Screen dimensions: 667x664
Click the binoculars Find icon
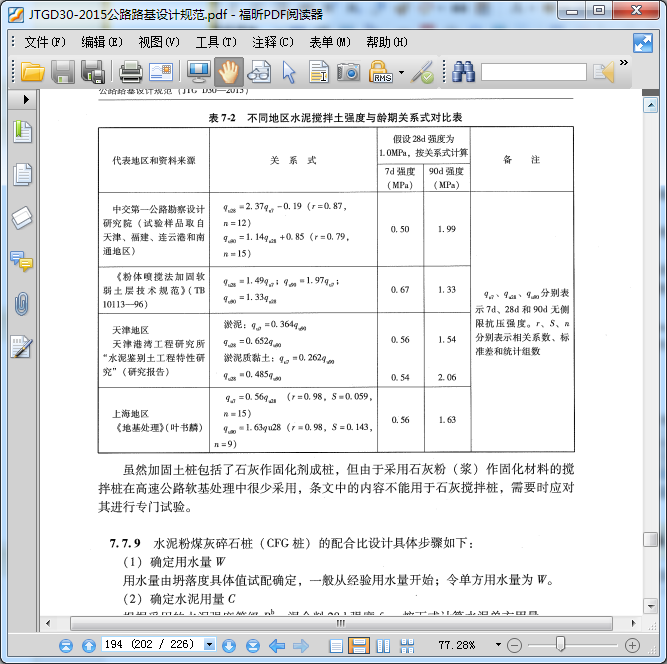point(463,71)
